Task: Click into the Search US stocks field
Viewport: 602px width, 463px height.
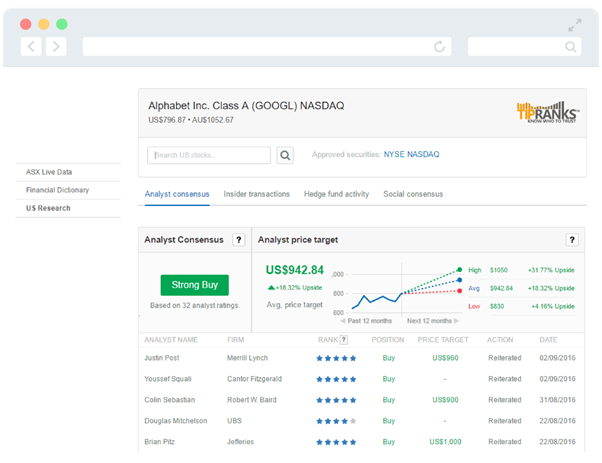Action: point(209,155)
